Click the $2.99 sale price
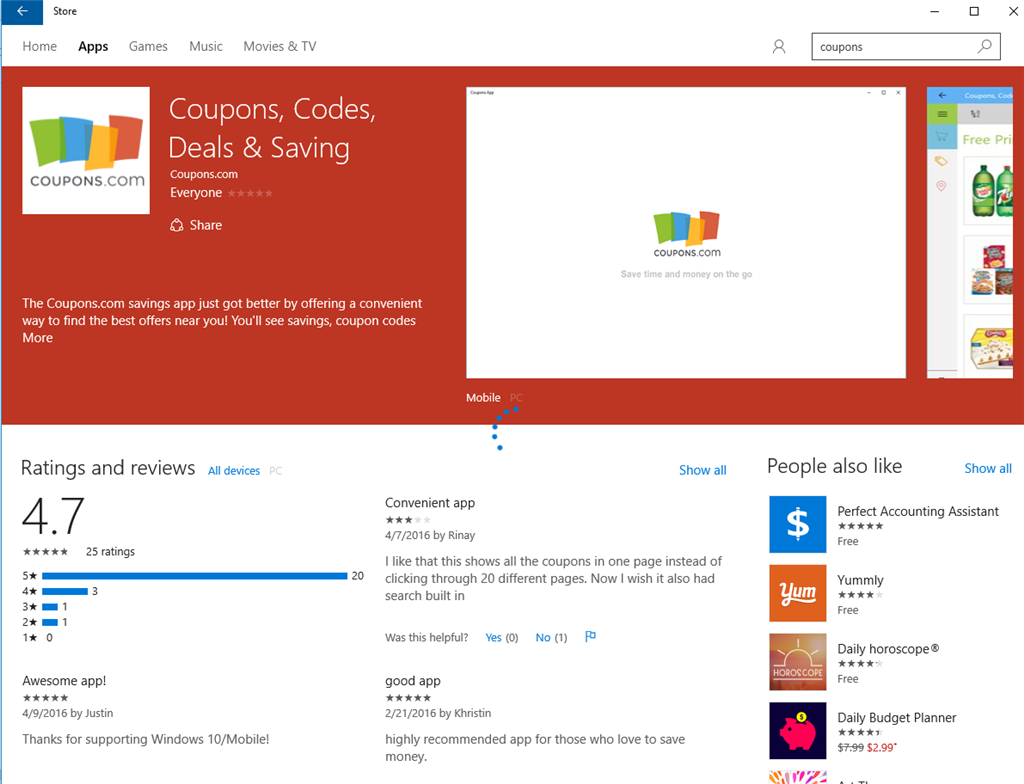The width and height of the screenshot is (1024, 784). coord(882,747)
